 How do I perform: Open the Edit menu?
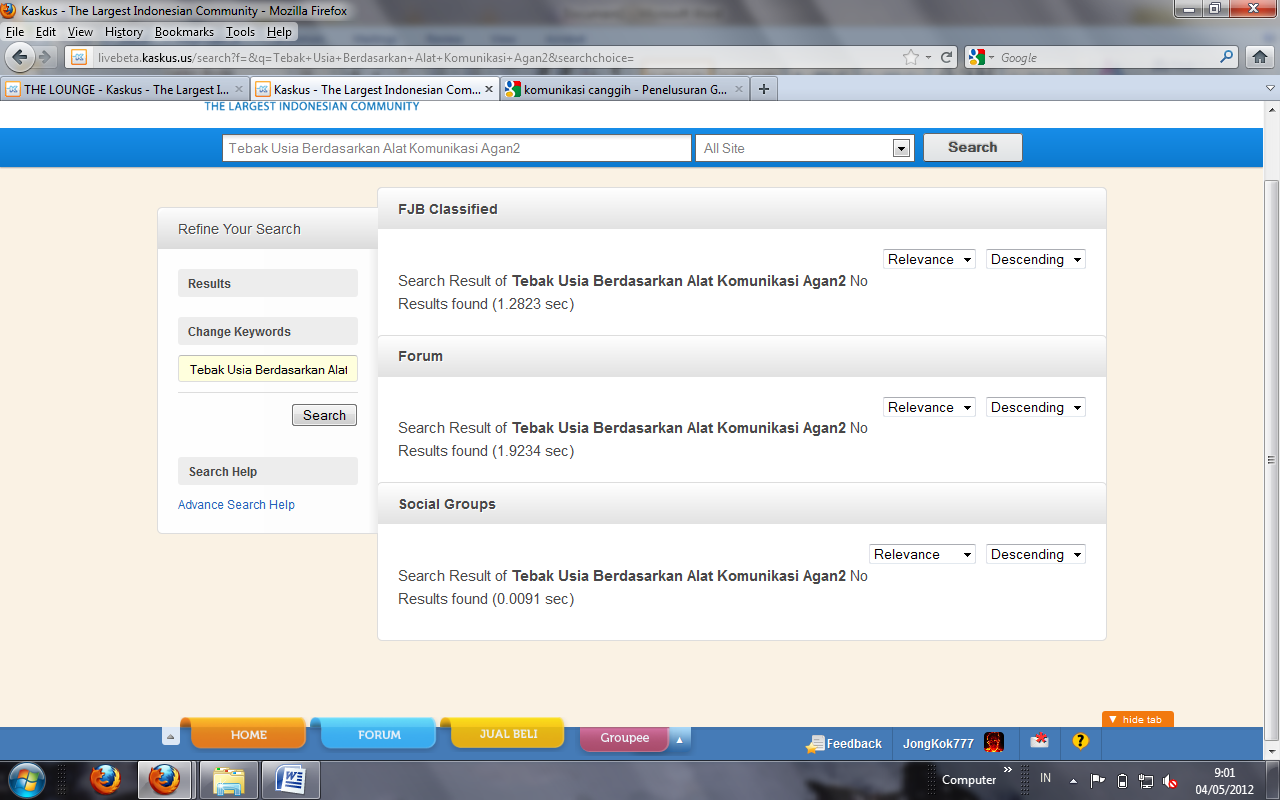click(x=46, y=32)
